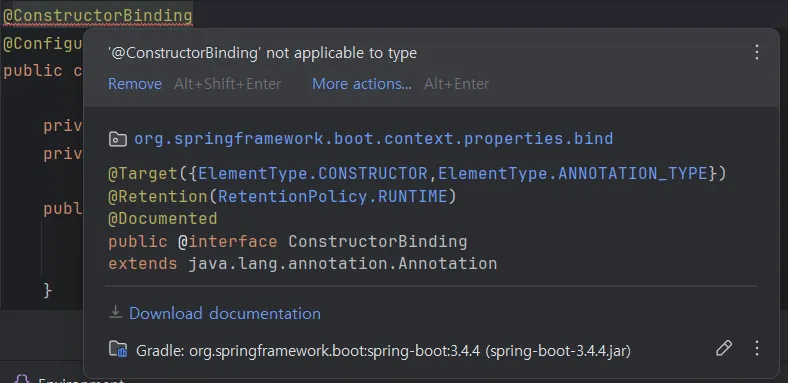788x383 pixels.
Task: Click the Remove quick-fix link
Action: 135,84
